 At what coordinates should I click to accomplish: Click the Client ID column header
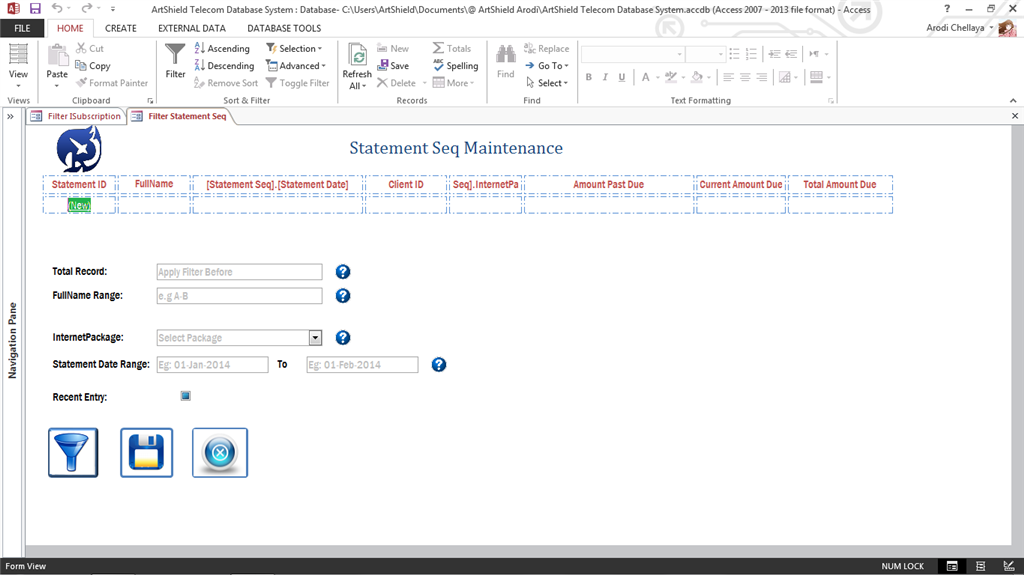pyautogui.click(x=406, y=184)
